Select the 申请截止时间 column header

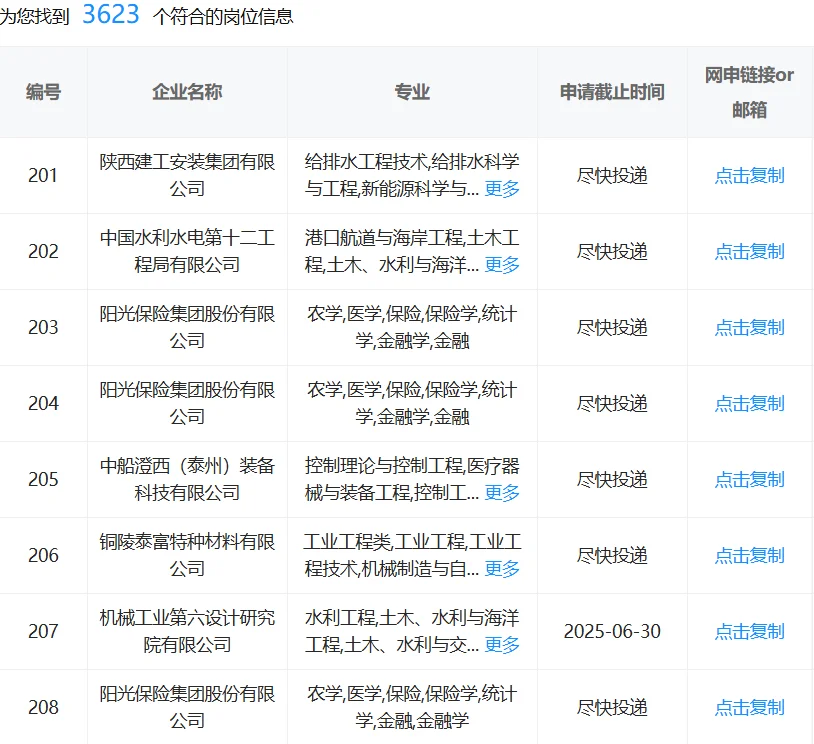(612, 92)
